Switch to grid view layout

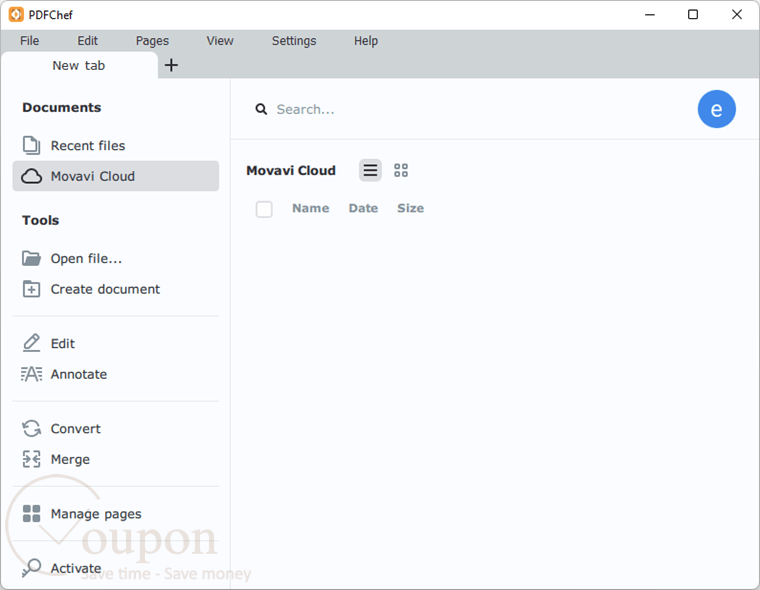pyautogui.click(x=401, y=170)
